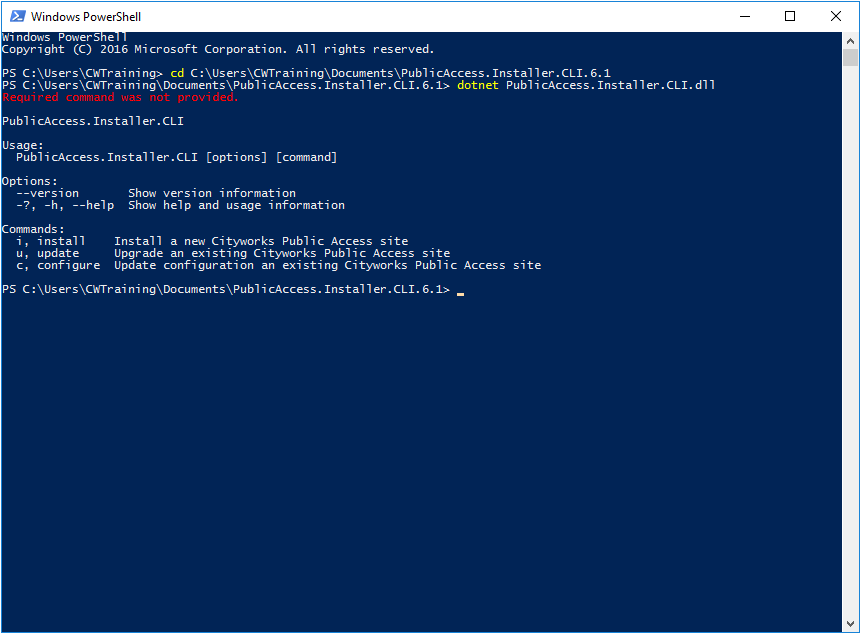Image resolution: width=861 pixels, height=634 pixels.
Task: Minimize the PowerShell window
Action: coord(744,16)
